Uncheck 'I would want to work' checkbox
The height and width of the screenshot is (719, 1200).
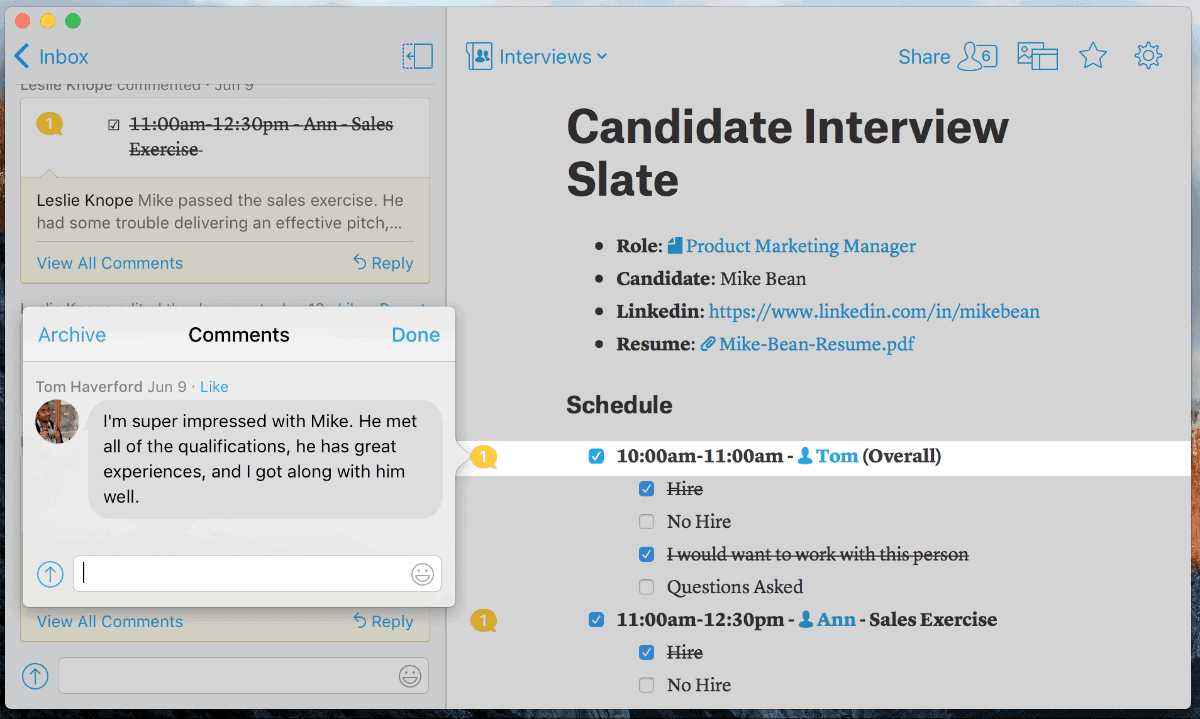pos(647,554)
